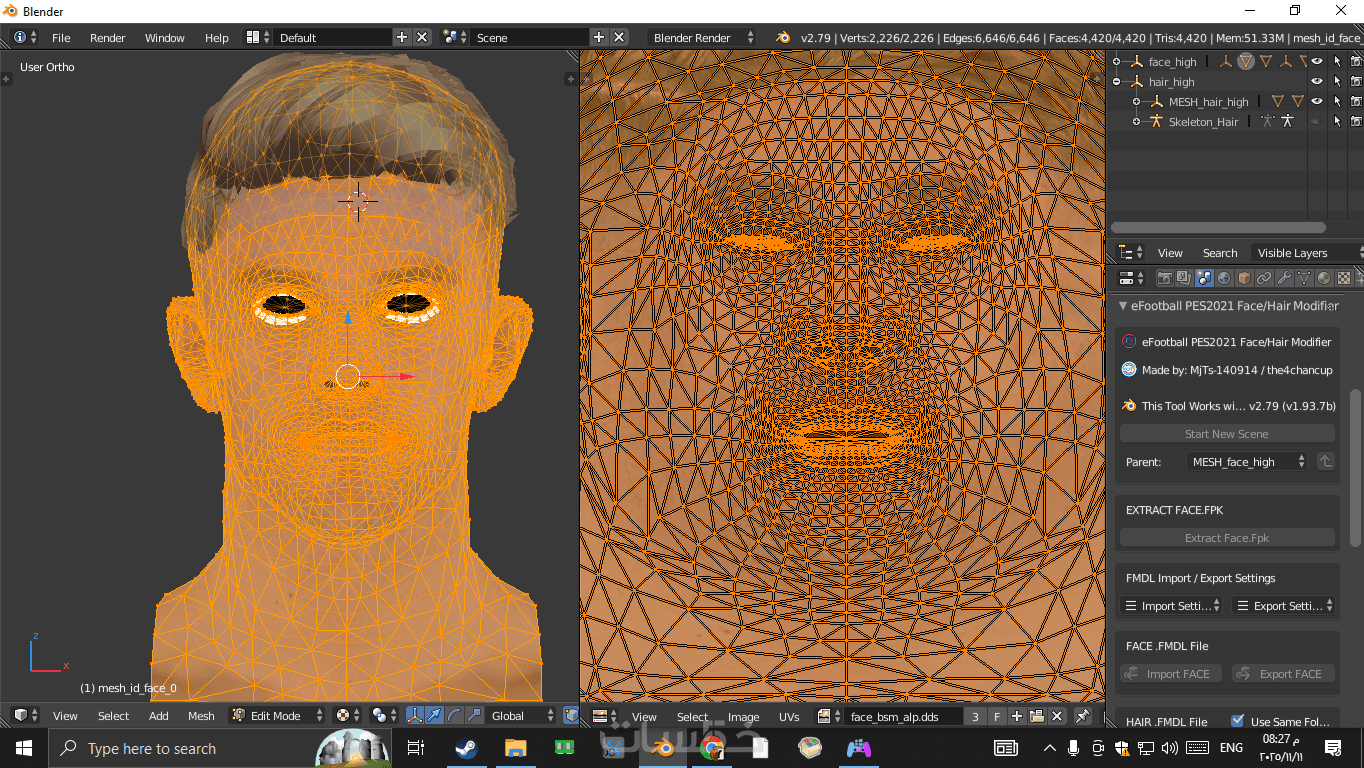Open File Explorer from the taskbar
1364x768 pixels.
[x=515, y=747]
